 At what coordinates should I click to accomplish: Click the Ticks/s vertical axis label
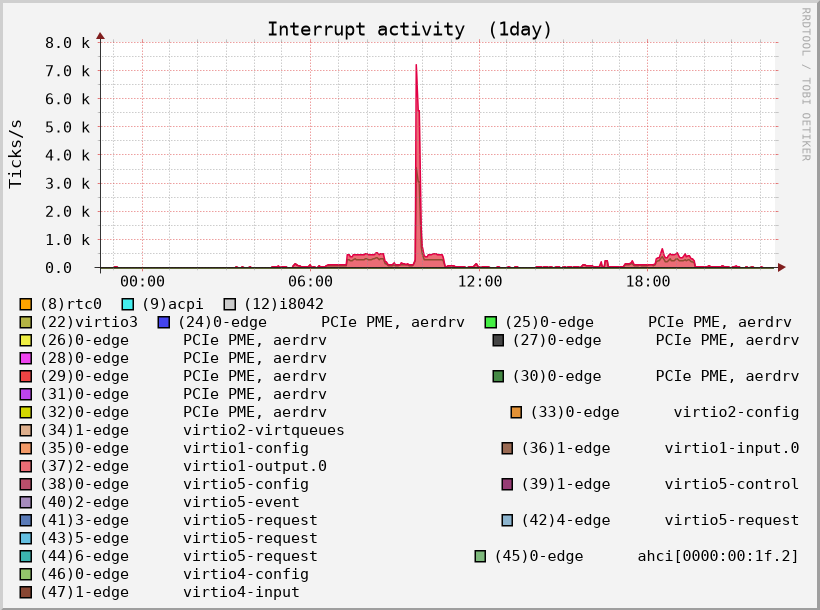click(16, 154)
